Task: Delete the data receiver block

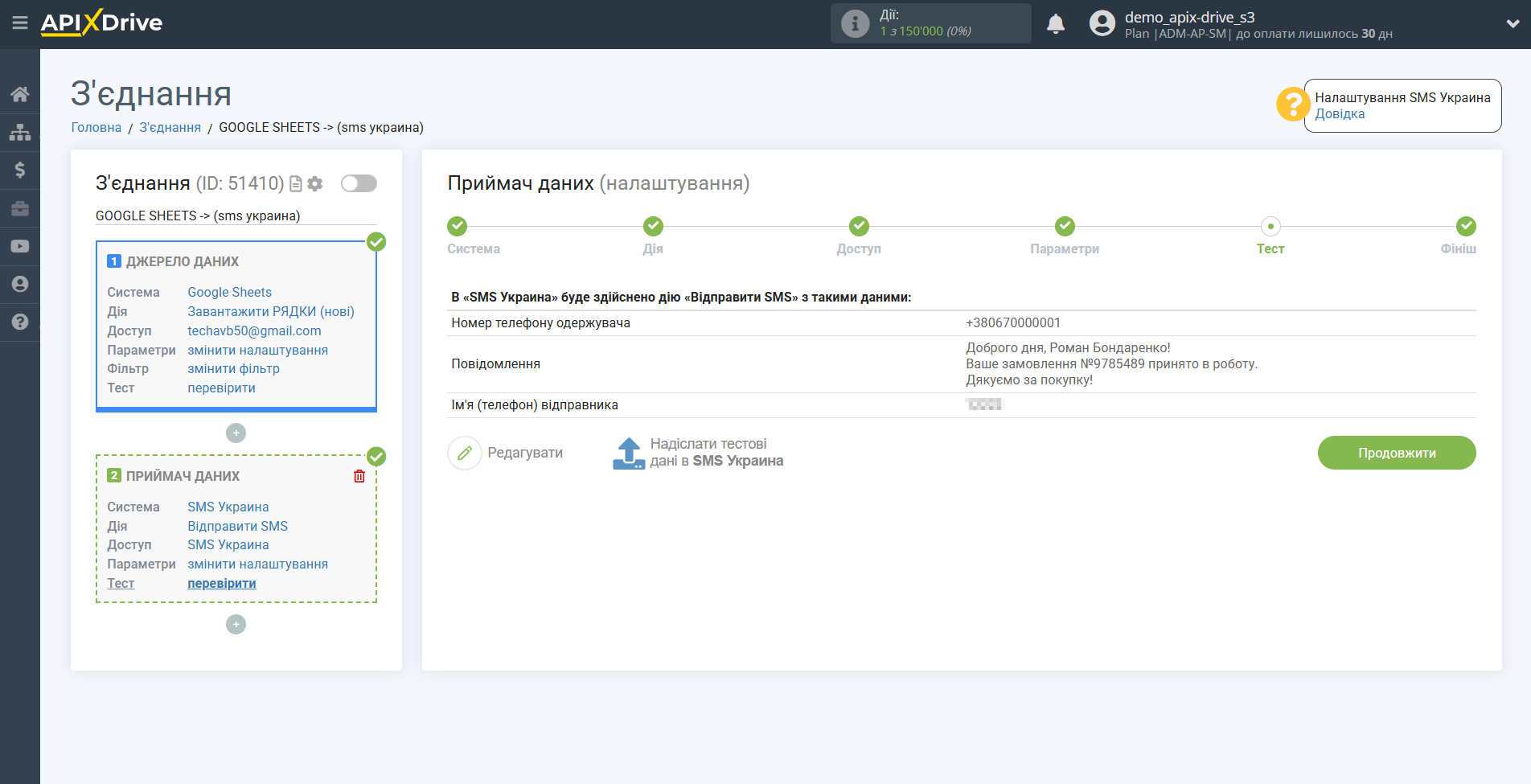Action: click(359, 476)
